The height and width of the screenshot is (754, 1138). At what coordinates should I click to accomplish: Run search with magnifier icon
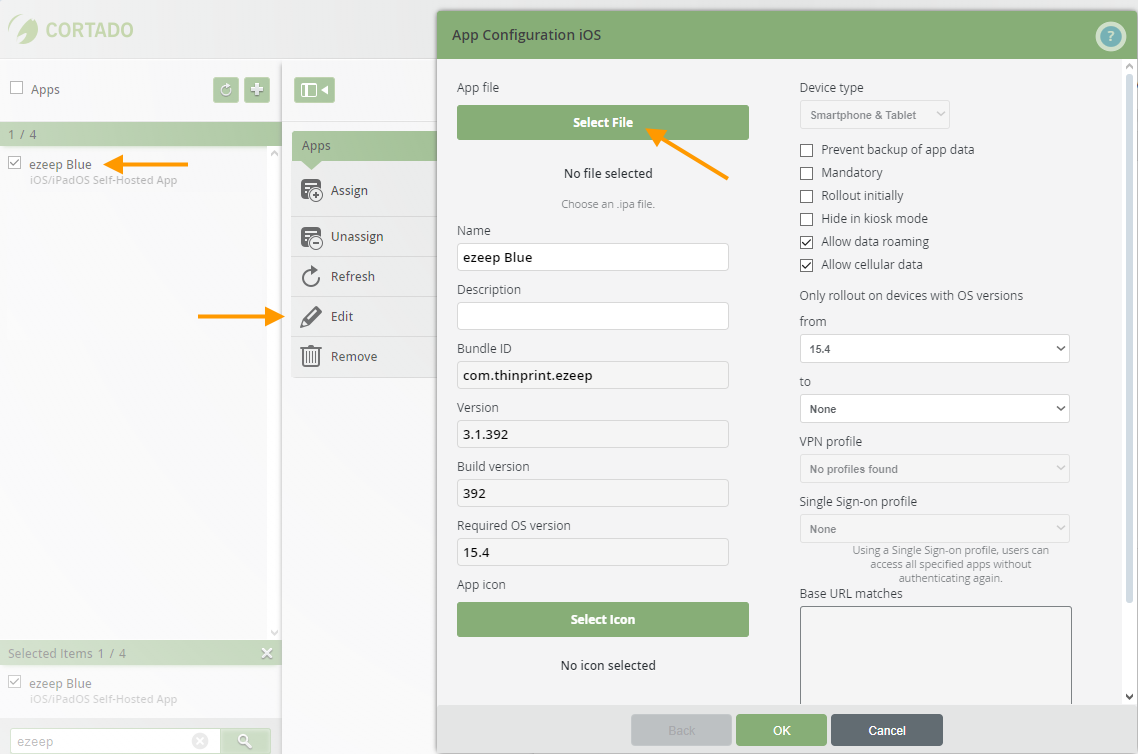click(245, 741)
